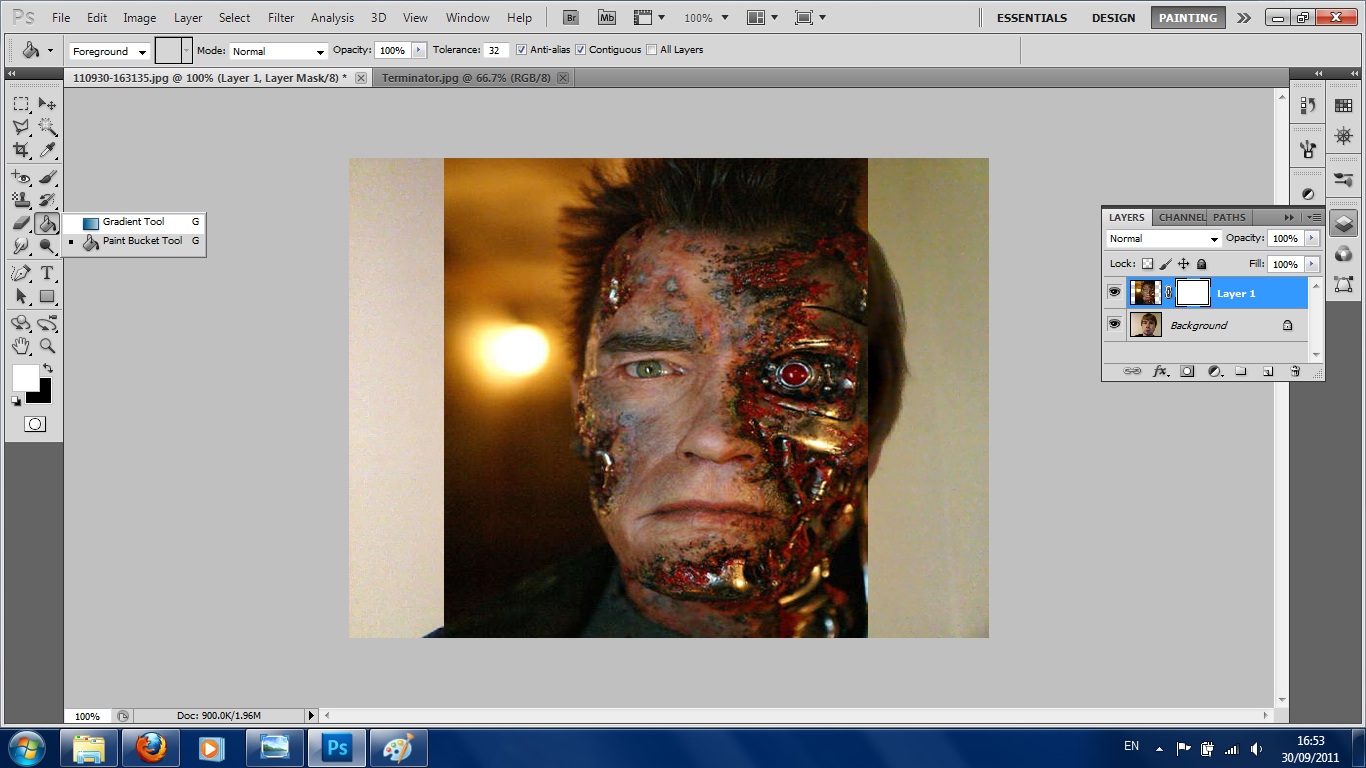1366x768 pixels.
Task: Toggle Quick Mask mode
Action: [x=35, y=424]
